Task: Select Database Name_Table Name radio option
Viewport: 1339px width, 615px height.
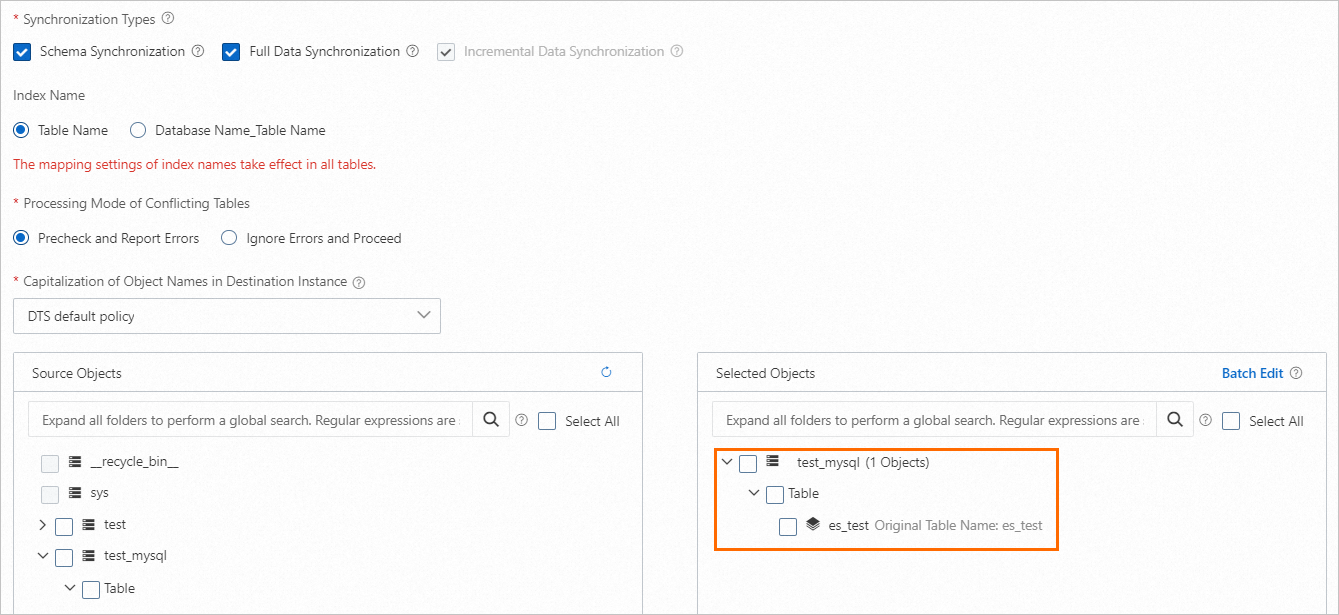Action: tap(138, 130)
